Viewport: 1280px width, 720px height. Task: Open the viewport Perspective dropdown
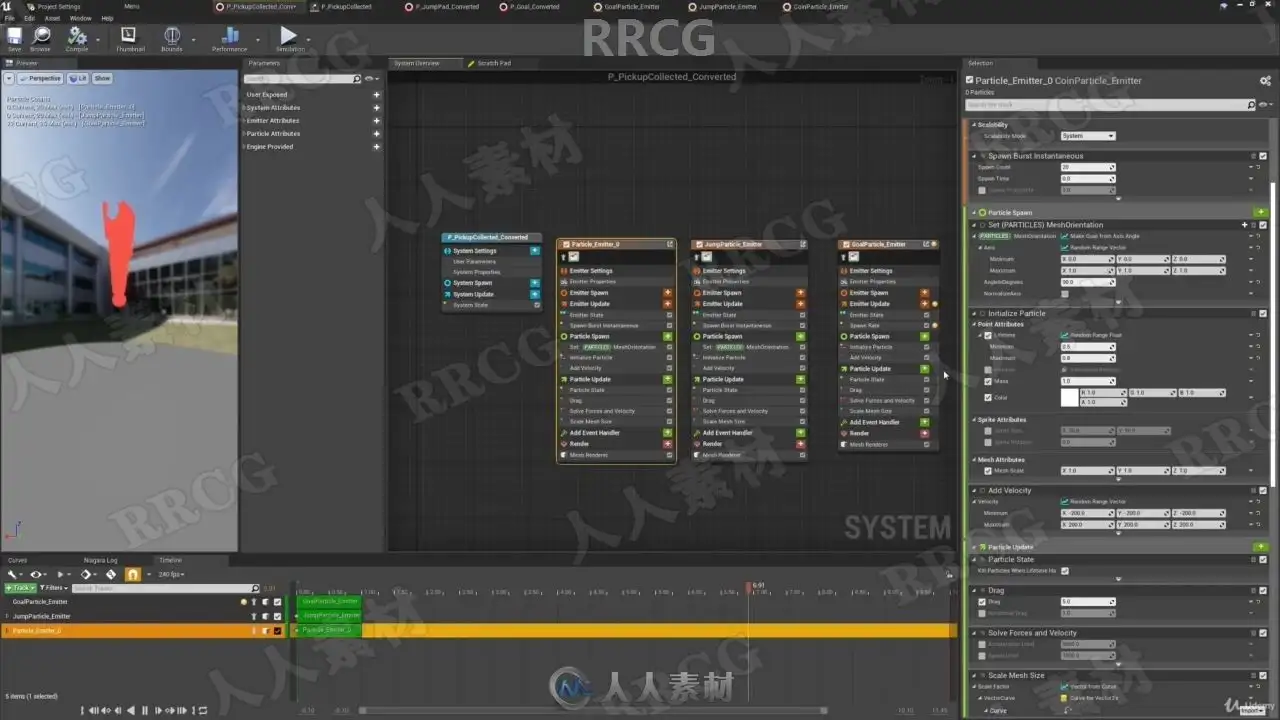click(x=40, y=78)
